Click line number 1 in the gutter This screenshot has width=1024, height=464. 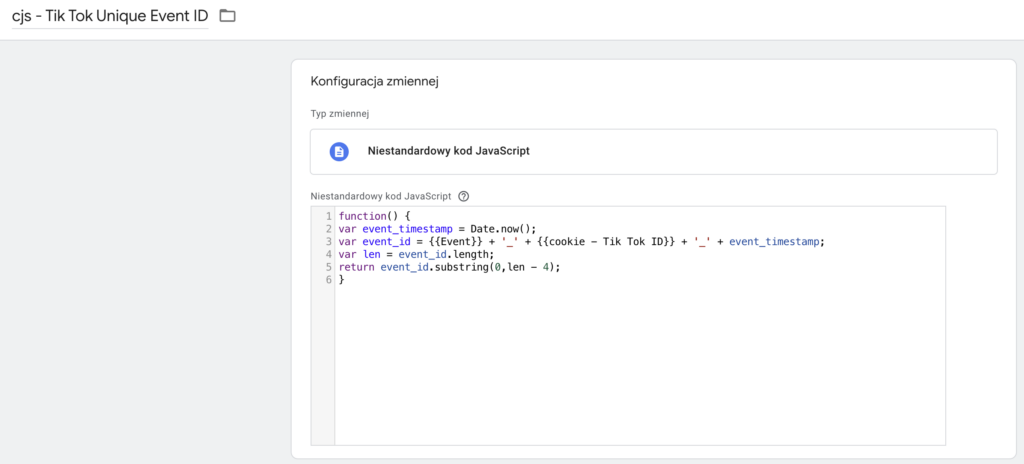point(328,216)
